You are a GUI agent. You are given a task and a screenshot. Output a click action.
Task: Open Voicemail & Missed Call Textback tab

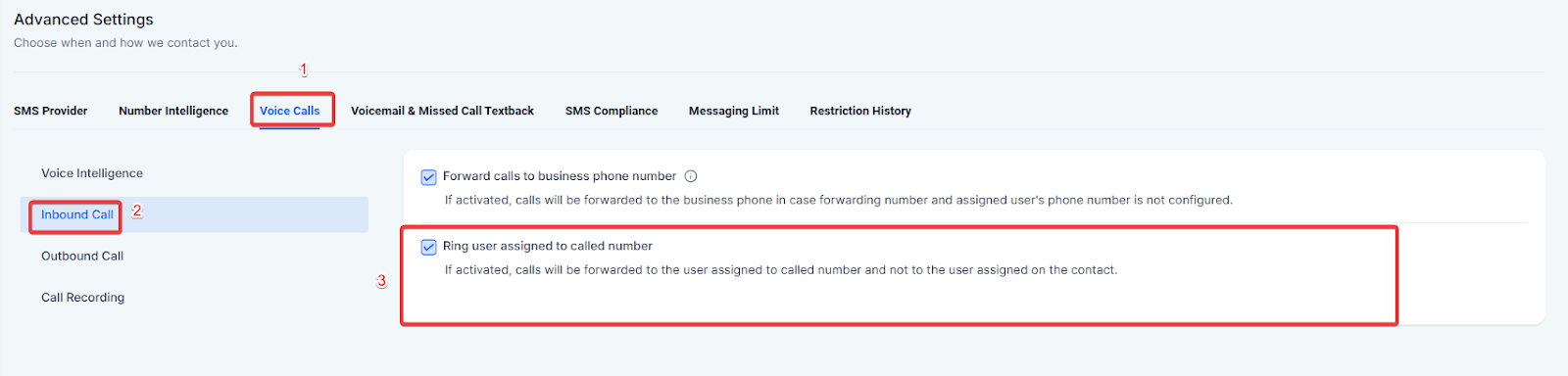coord(442,111)
